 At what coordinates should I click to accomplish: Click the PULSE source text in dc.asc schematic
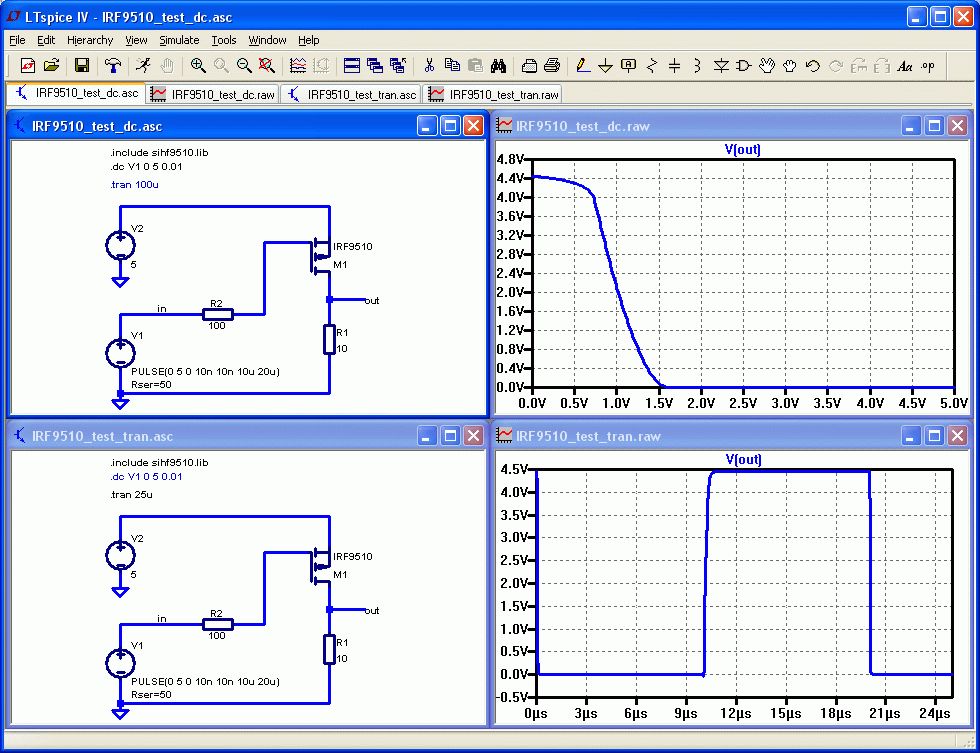pyautogui.click(x=206, y=371)
